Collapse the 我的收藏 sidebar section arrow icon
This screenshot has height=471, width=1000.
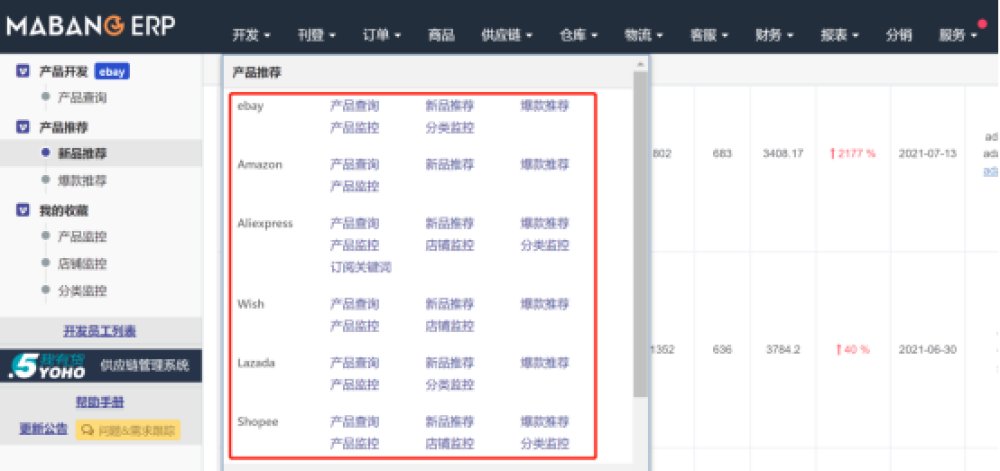click(22, 210)
